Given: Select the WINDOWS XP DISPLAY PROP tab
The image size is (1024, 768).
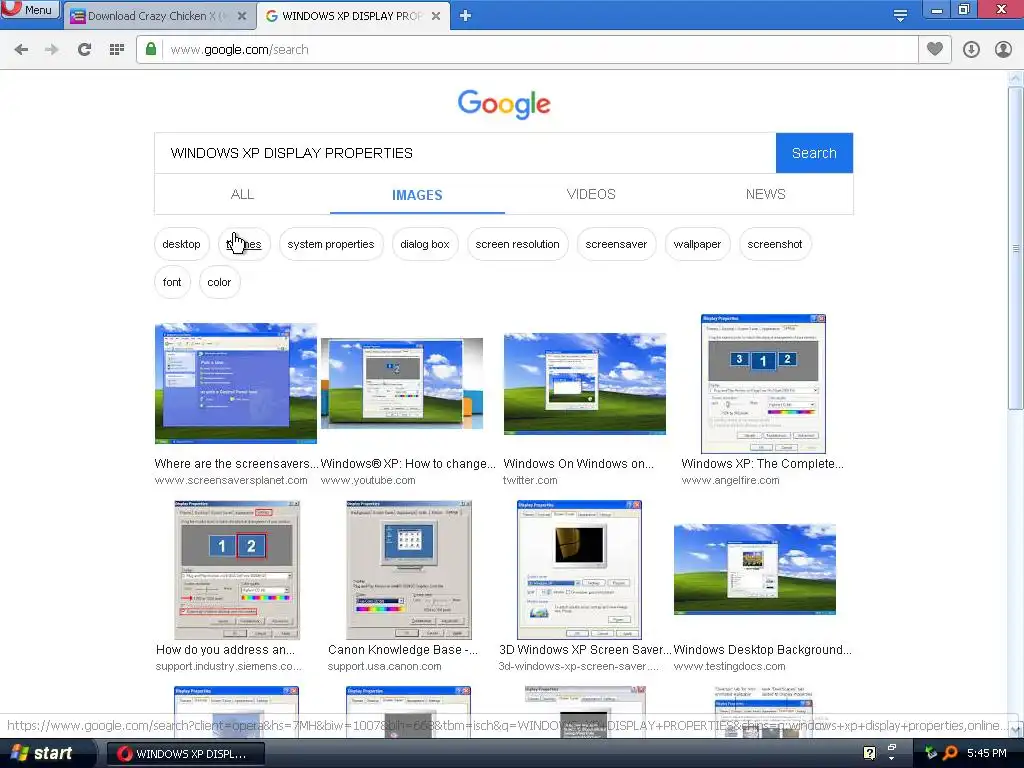Looking at the screenshot, I should (x=353, y=16).
